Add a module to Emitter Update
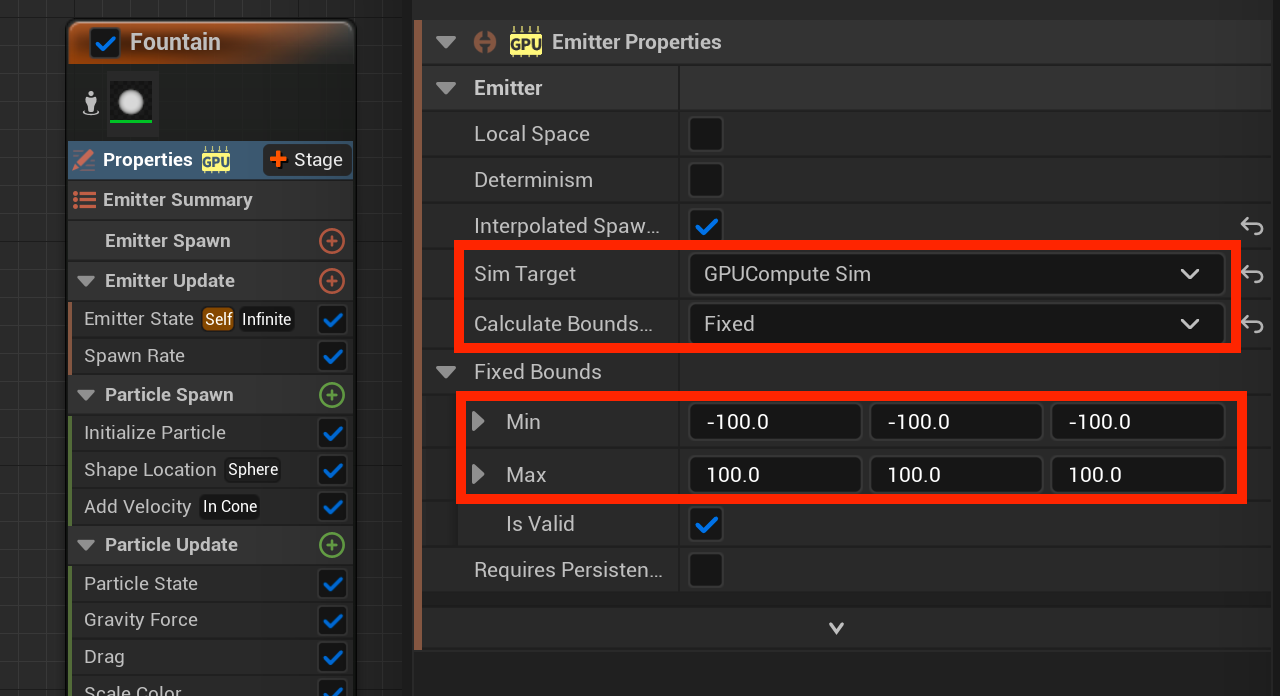This screenshot has width=1280, height=696. pyautogui.click(x=332, y=281)
